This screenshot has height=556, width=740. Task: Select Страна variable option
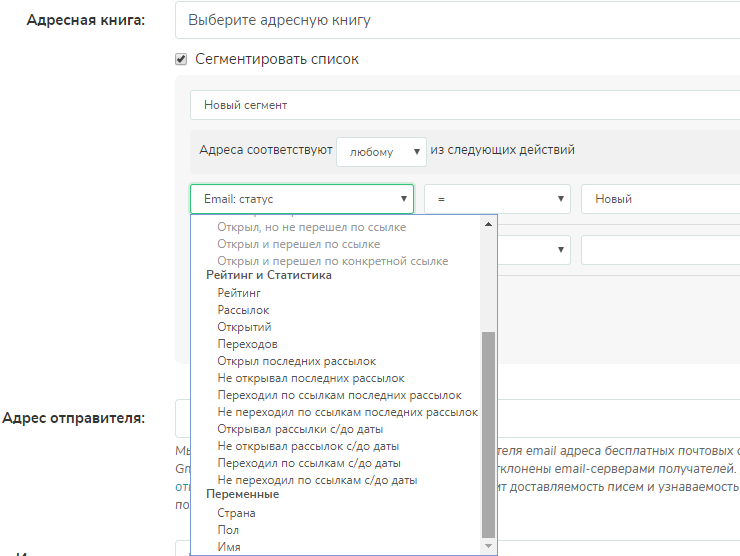(x=236, y=513)
